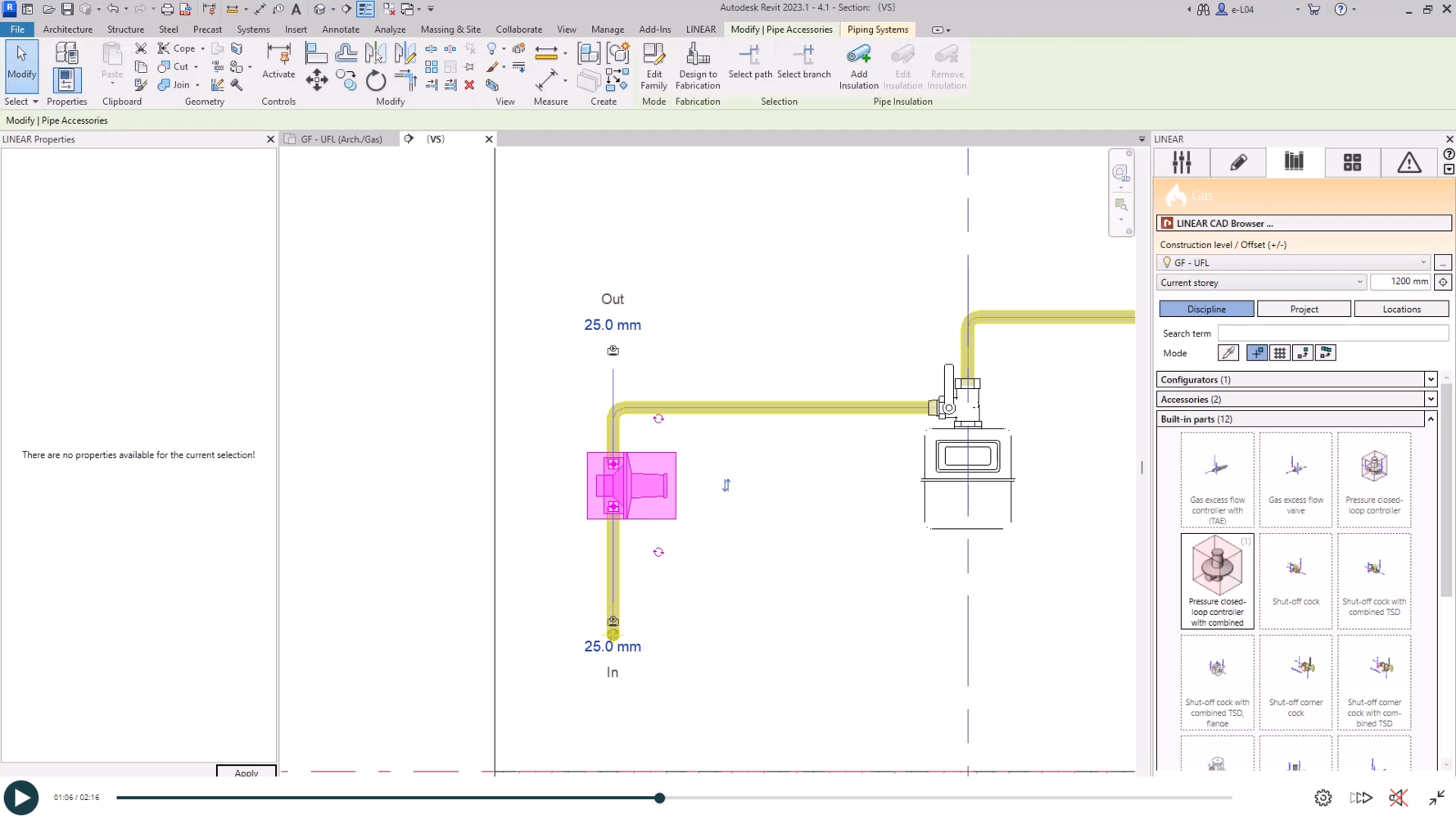Viewport: 1456px width, 819px height.
Task: Click the video settings gear icon
Action: point(1323,798)
